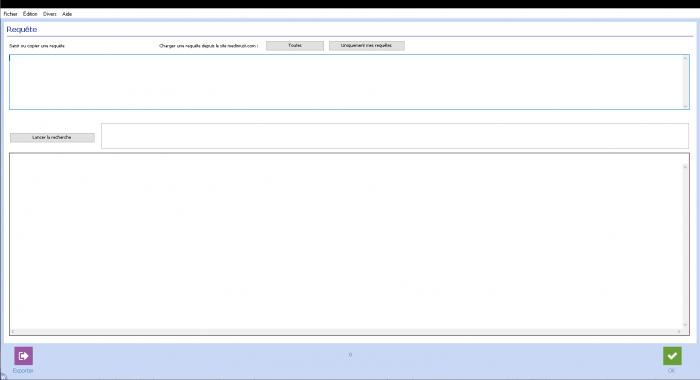
Task: Click the small icon in bottom-left corner
Action: pyautogui.click(x=3, y=377)
